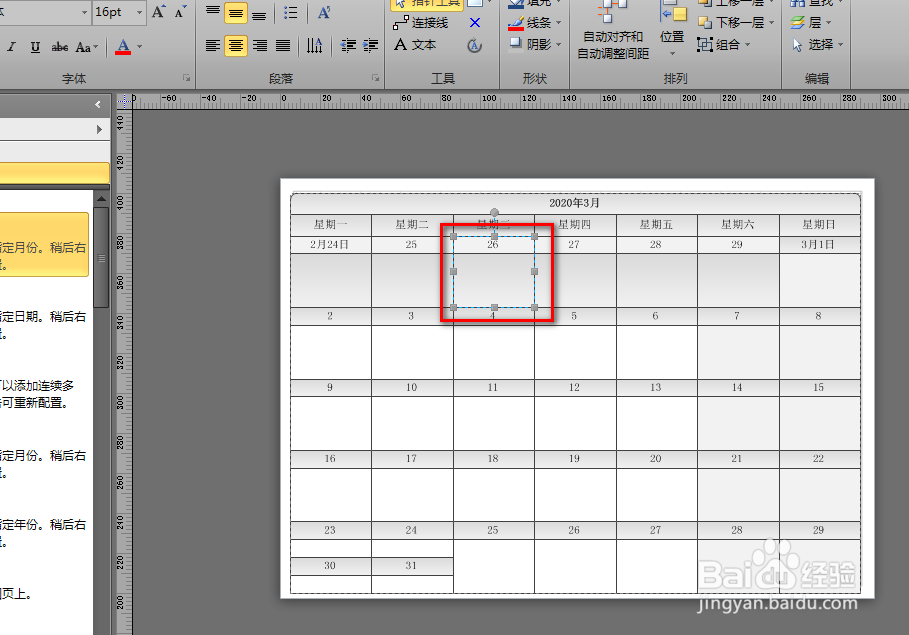The width and height of the screenshot is (909, 635).
Task: Apply italic formatting
Action: 12,47
